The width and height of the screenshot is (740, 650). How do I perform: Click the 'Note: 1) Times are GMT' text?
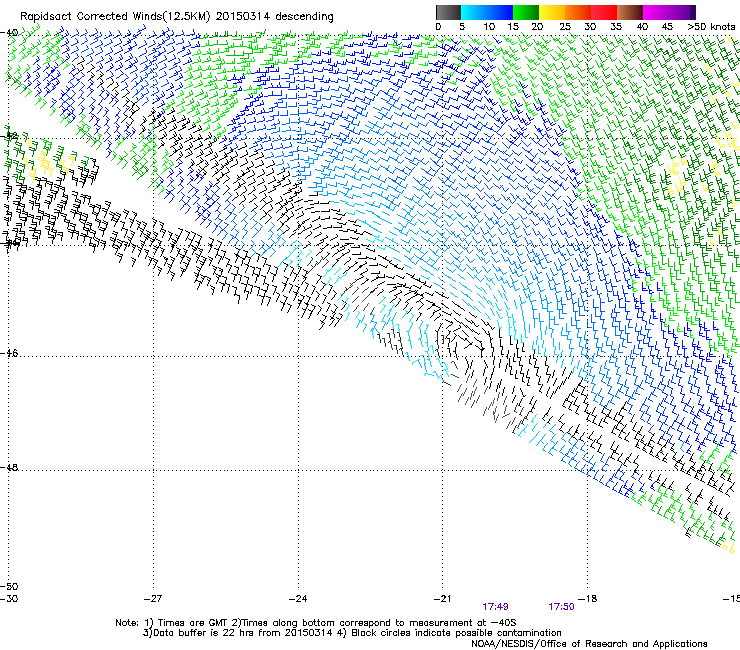point(172,623)
